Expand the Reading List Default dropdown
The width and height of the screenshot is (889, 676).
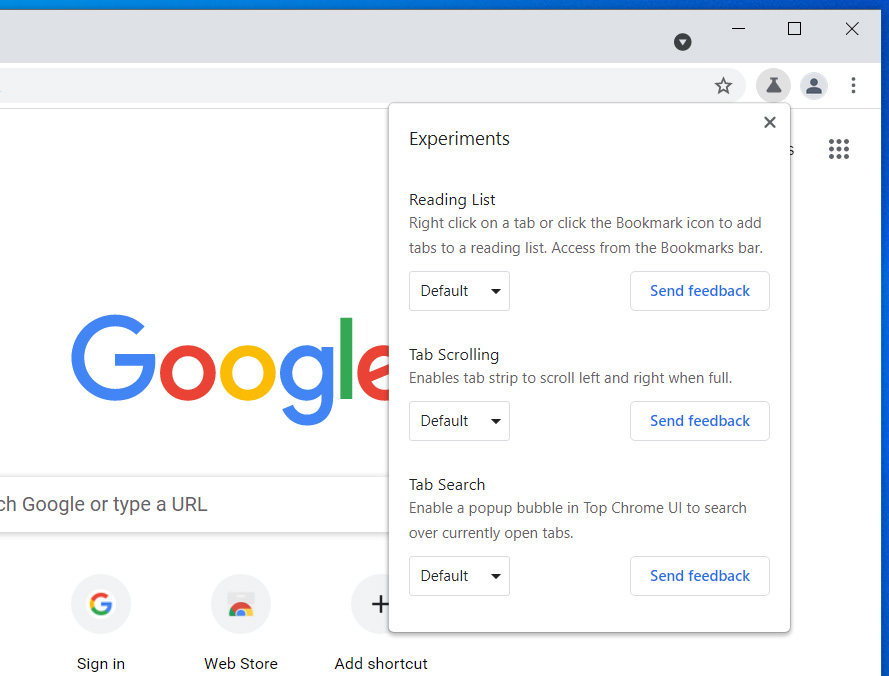(459, 291)
